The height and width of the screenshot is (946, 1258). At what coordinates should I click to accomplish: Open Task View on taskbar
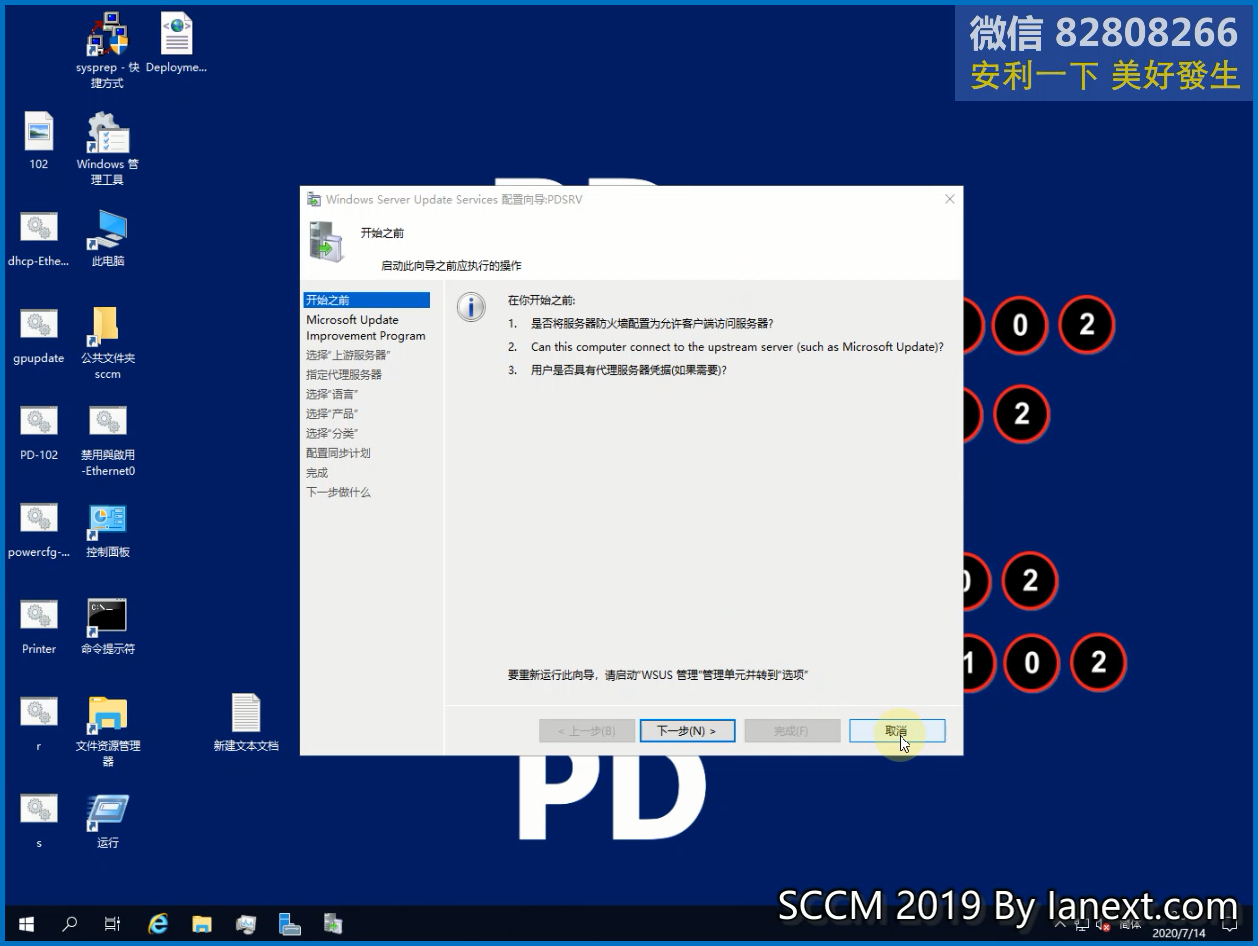click(113, 924)
